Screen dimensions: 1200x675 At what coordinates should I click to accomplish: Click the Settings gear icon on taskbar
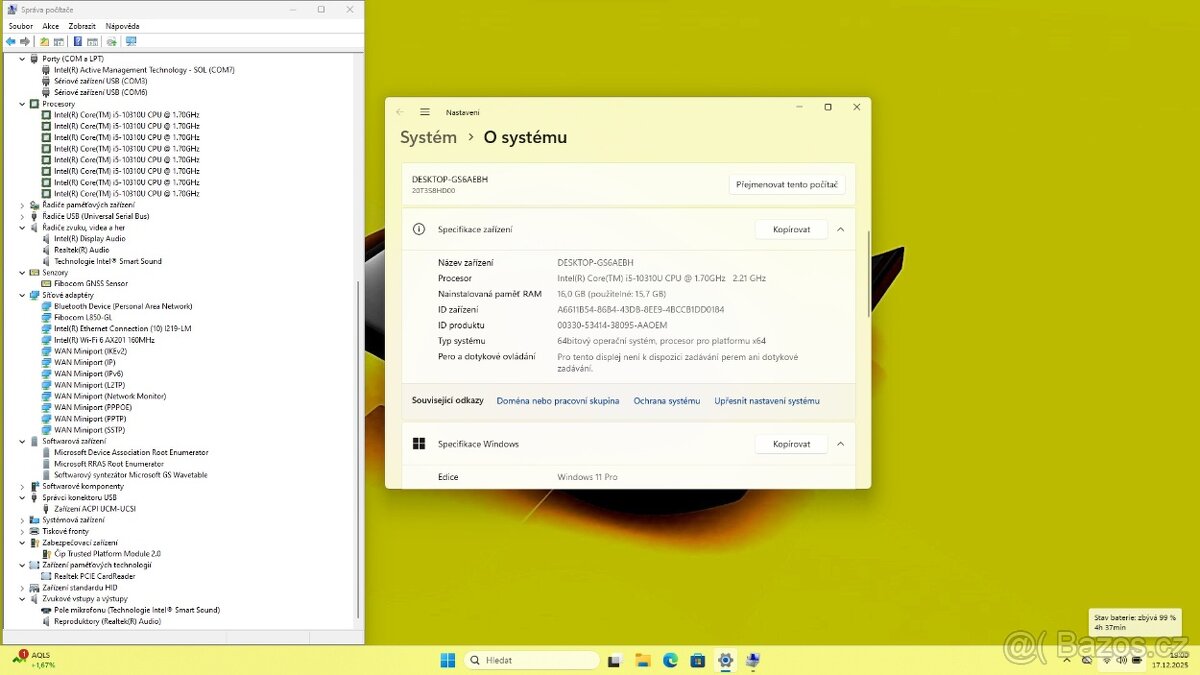tap(724, 660)
